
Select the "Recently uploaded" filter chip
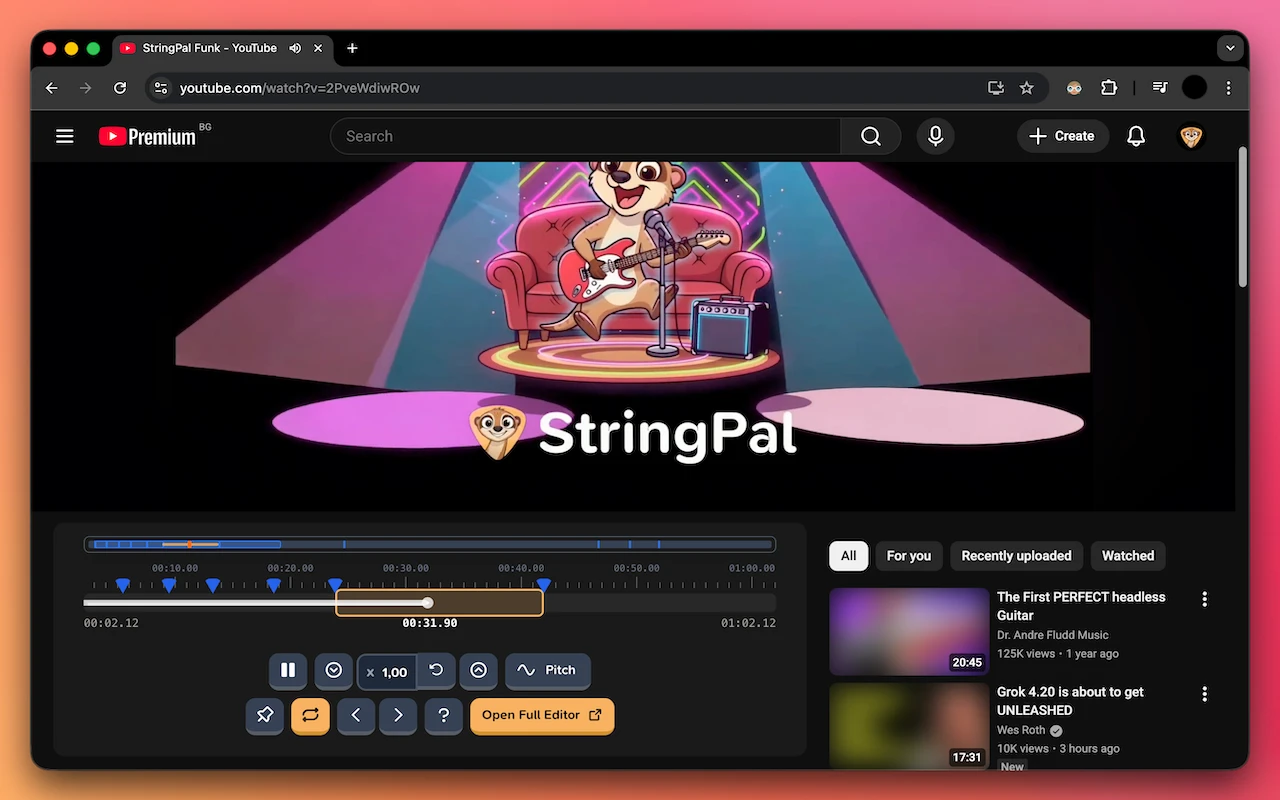tap(1016, 556)
